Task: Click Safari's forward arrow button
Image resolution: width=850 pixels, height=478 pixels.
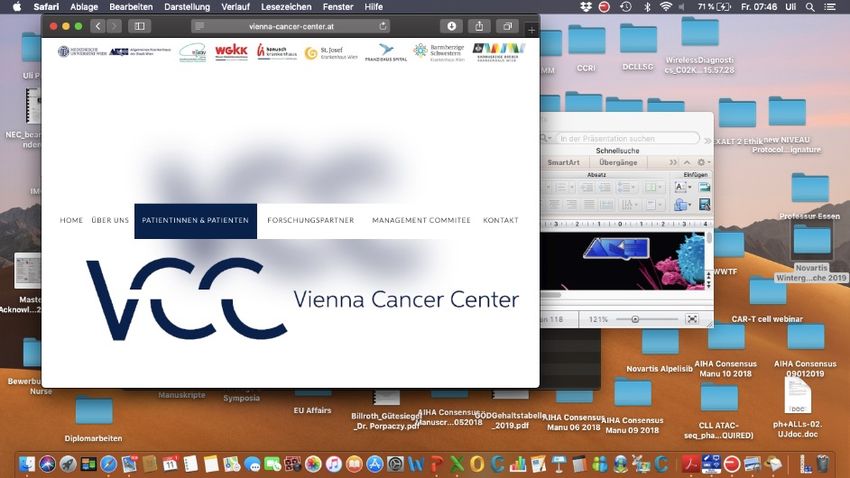Action: click(x=114, y=26)
